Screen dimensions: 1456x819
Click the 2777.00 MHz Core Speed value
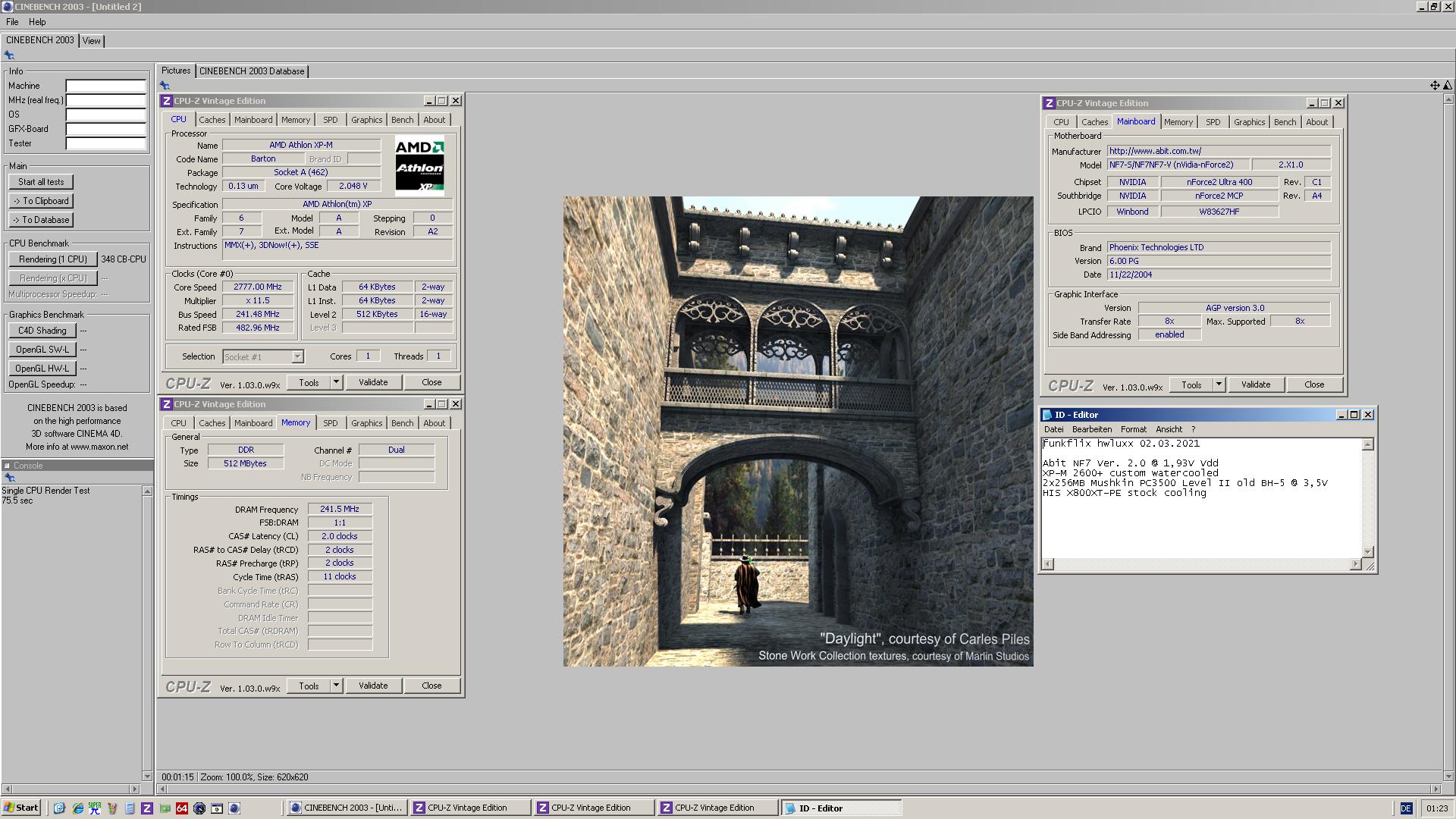tap(258, 287)
